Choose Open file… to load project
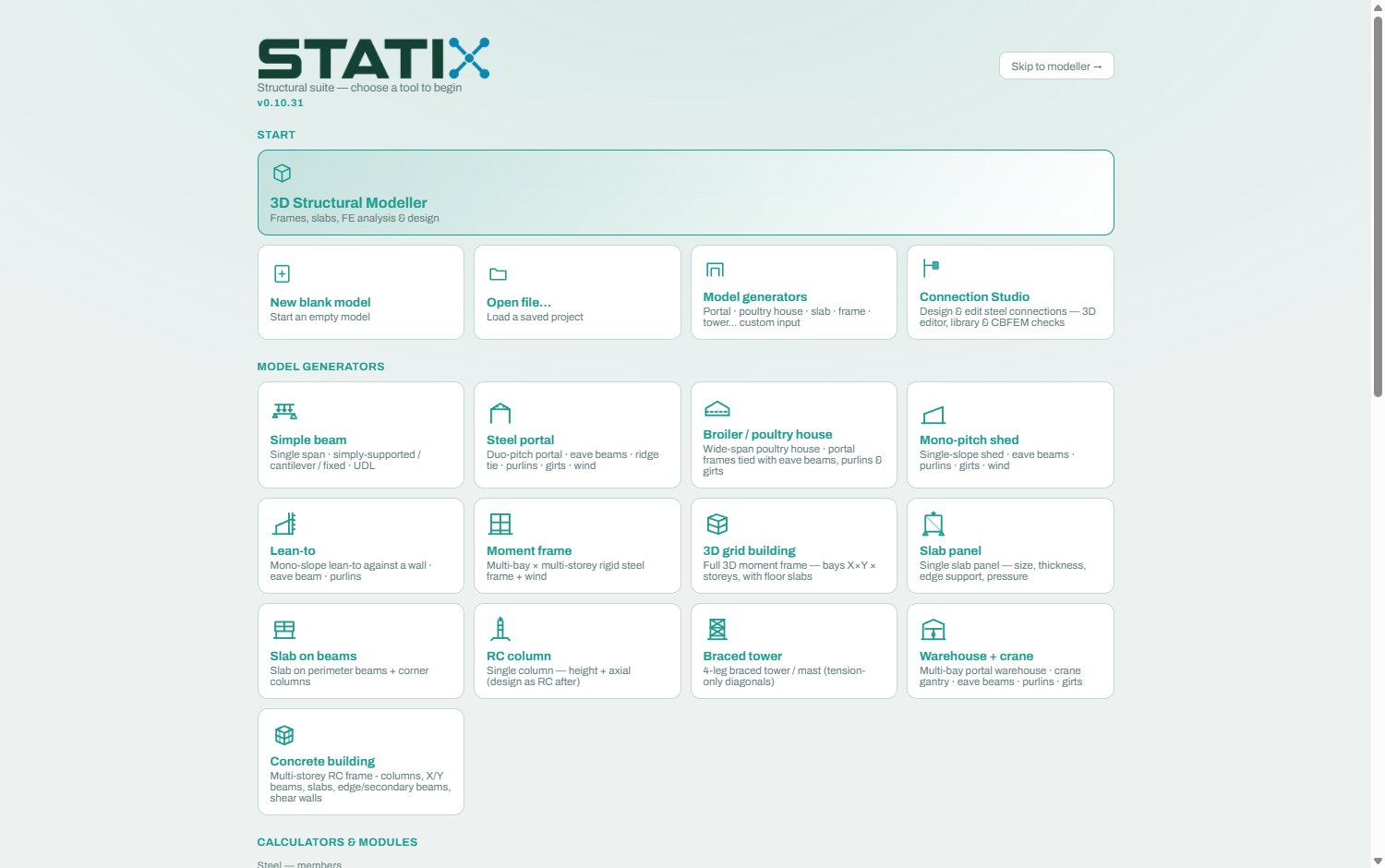This screenshot has height=868, width=1385. pos(518,302)
